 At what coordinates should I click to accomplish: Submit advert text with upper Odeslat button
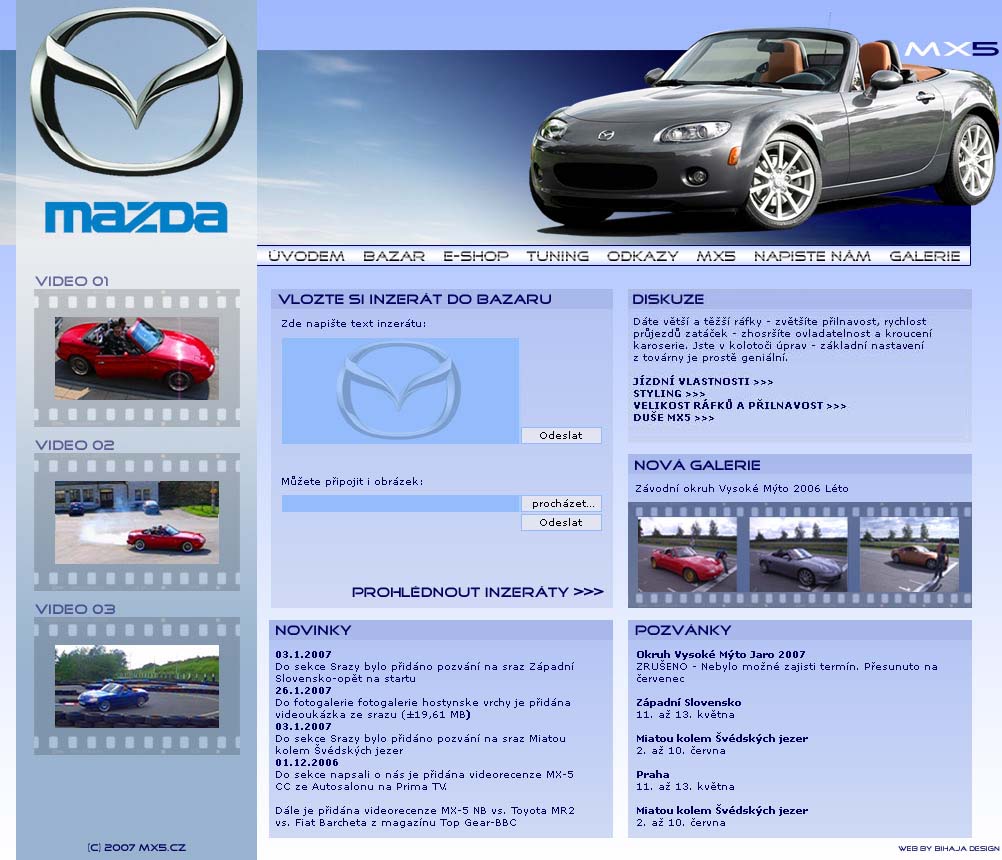click(561, 435)
